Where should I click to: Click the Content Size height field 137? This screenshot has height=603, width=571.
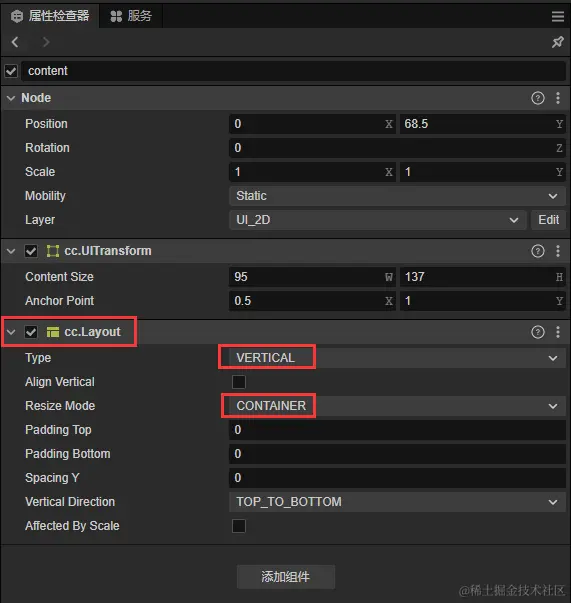coord(483,277)
